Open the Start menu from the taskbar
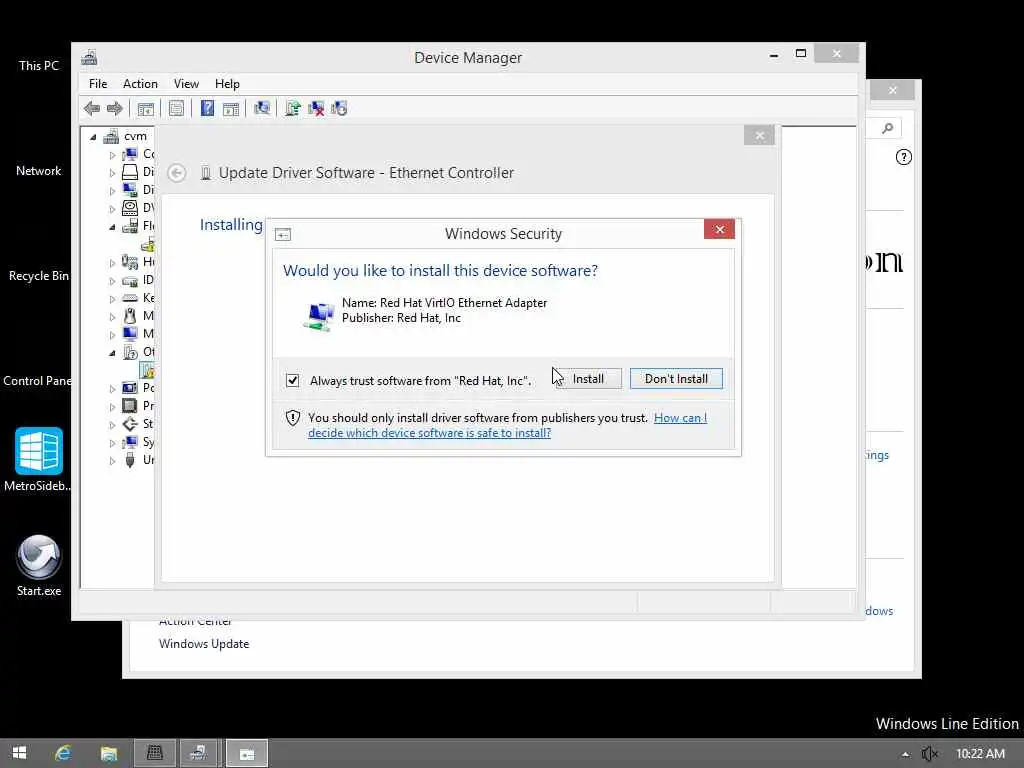Viewport: 1024px width, 768px height. pyautogui.click(x=19, y=753)
